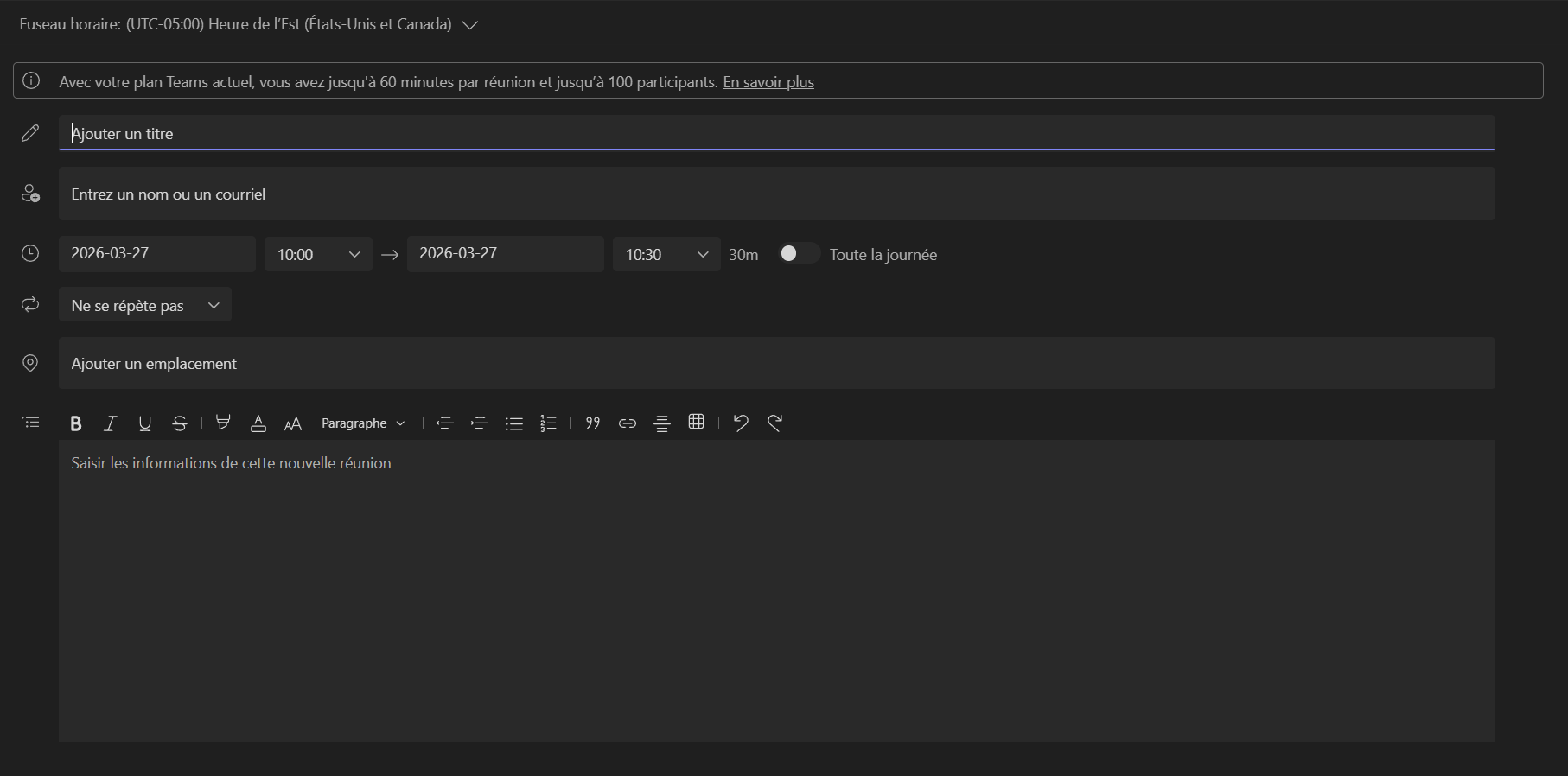Click the strikethrough icon
Screen dimensions: 1568x776
coord(180,423)
